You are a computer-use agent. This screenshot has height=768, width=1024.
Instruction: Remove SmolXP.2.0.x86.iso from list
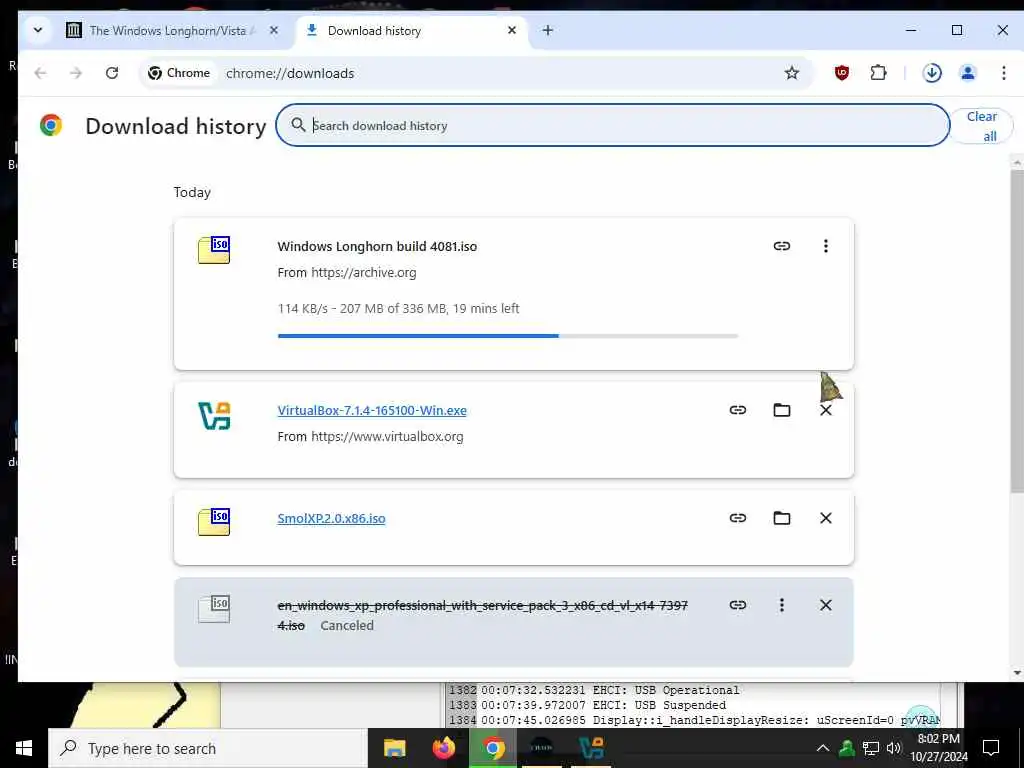pos(825,518)
